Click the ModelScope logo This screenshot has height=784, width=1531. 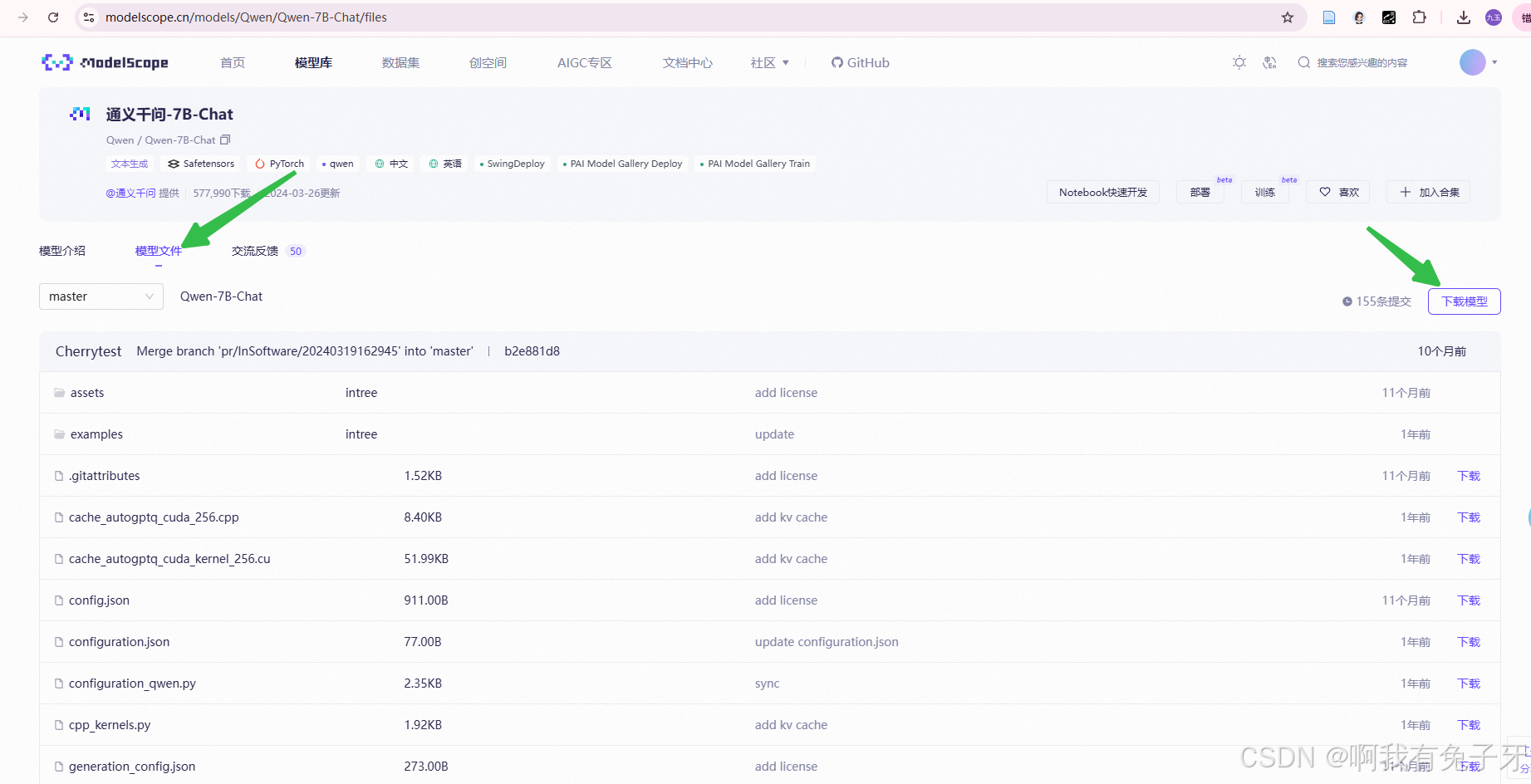click(105, 62)
